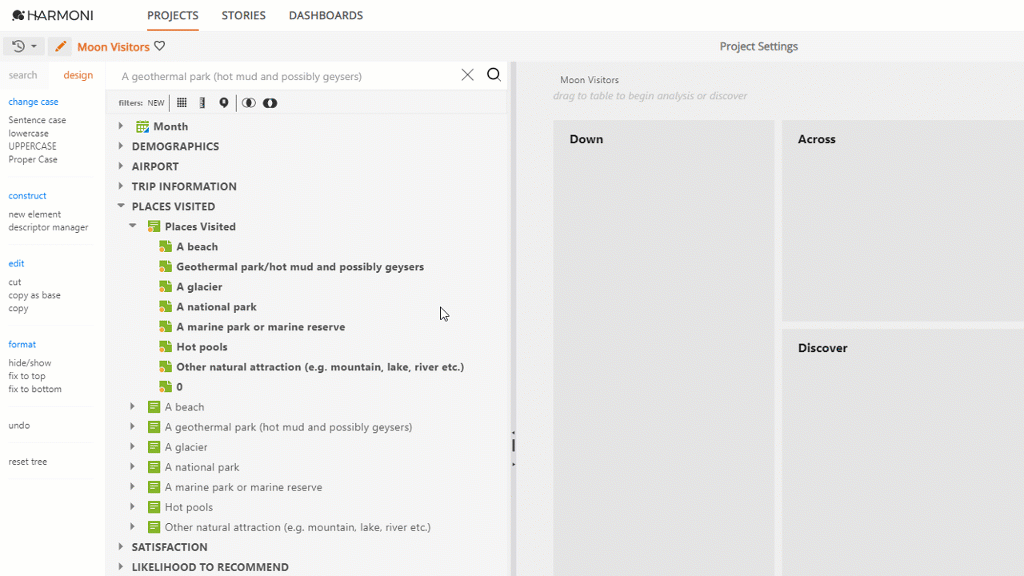1024x576 pixels.
Task: Switch to the search panel tab
Action: [x=23, y=75]
